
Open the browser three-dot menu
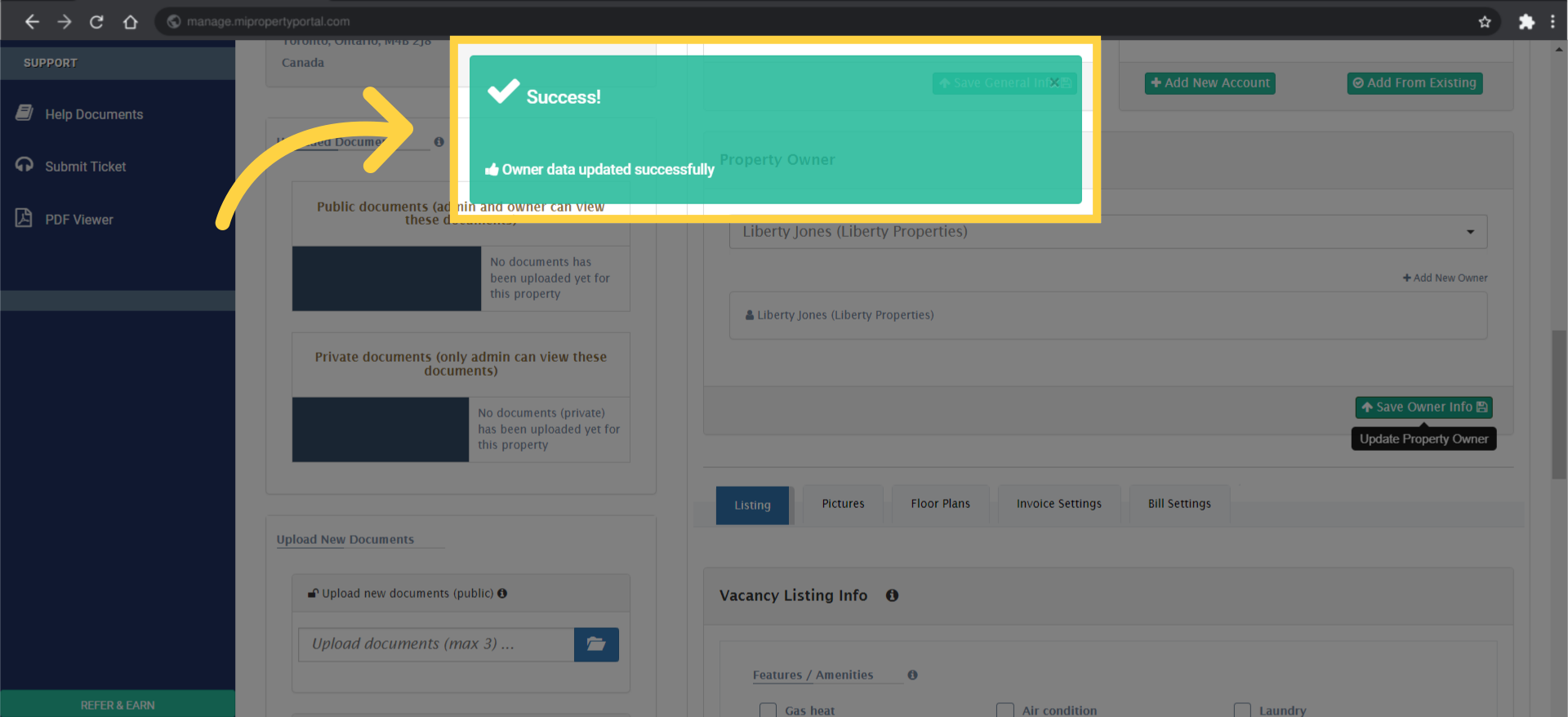point(1552,22)
